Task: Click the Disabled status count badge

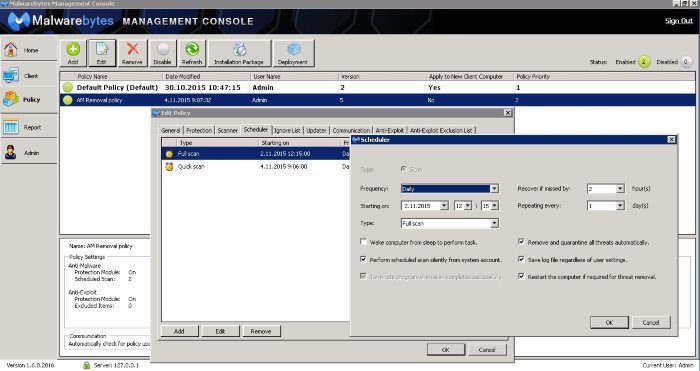Action: [686, 62]
